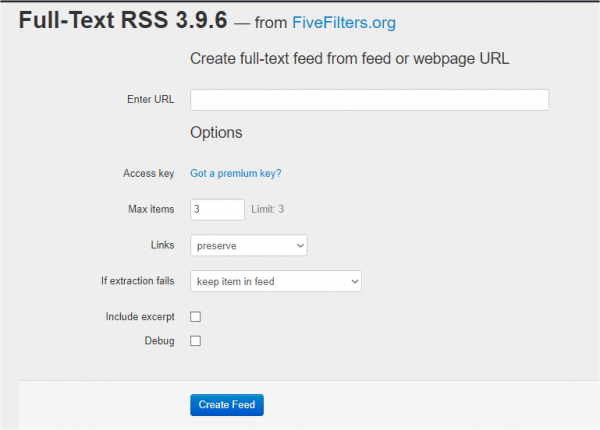
Task: Click the Enter URL text field
Action: (x=369, y=100)
